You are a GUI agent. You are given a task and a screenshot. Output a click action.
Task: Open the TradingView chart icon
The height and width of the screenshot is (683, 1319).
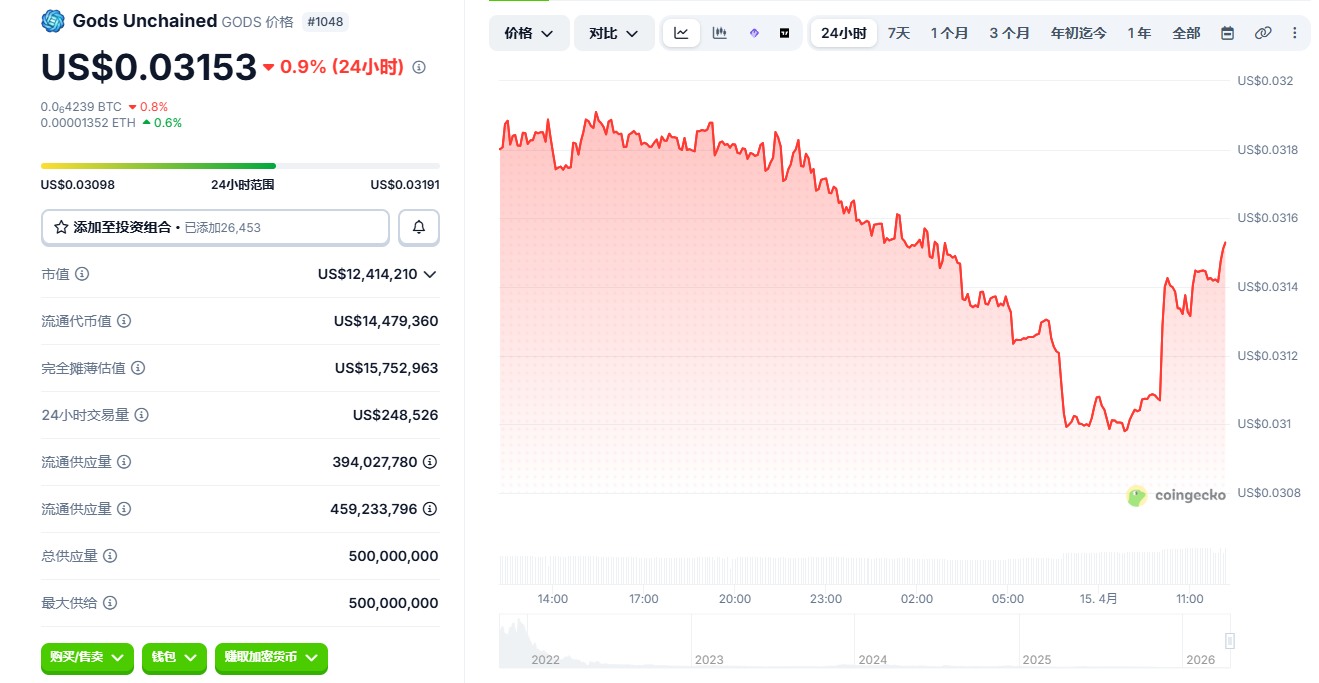coord(785,33)
